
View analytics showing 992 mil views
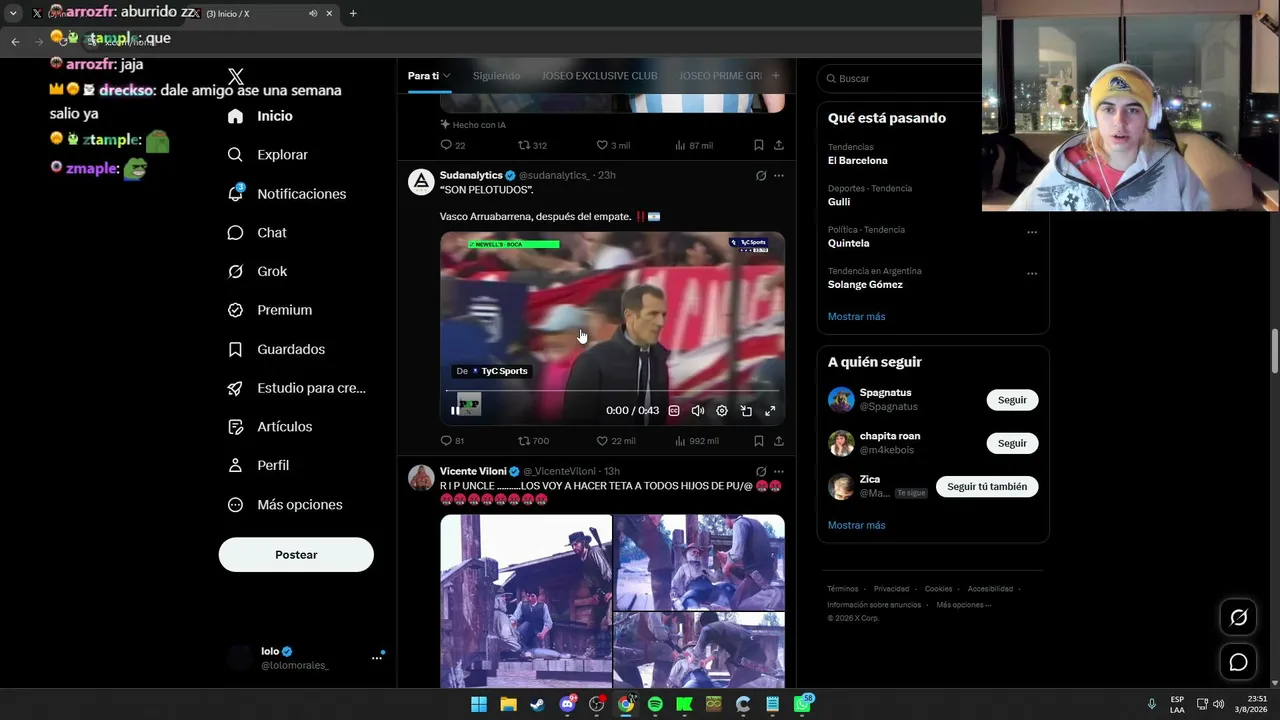(697, 441)
